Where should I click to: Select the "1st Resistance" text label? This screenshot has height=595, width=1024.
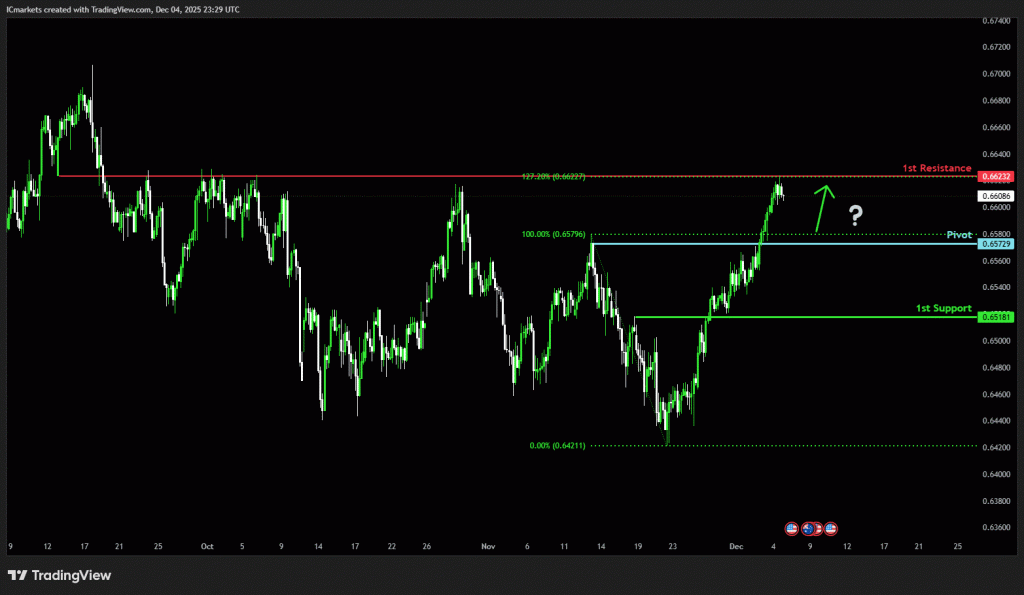937,168
